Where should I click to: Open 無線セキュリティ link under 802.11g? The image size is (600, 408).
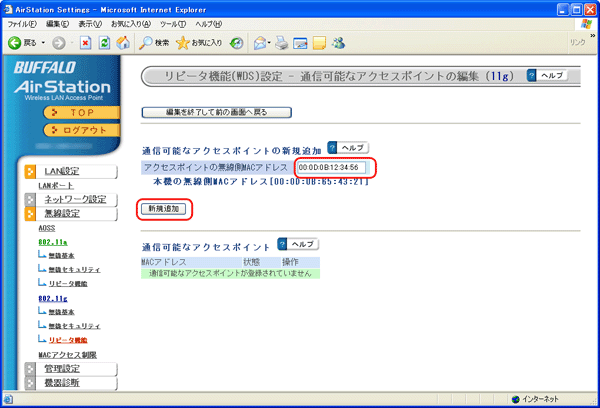point(77,326)
